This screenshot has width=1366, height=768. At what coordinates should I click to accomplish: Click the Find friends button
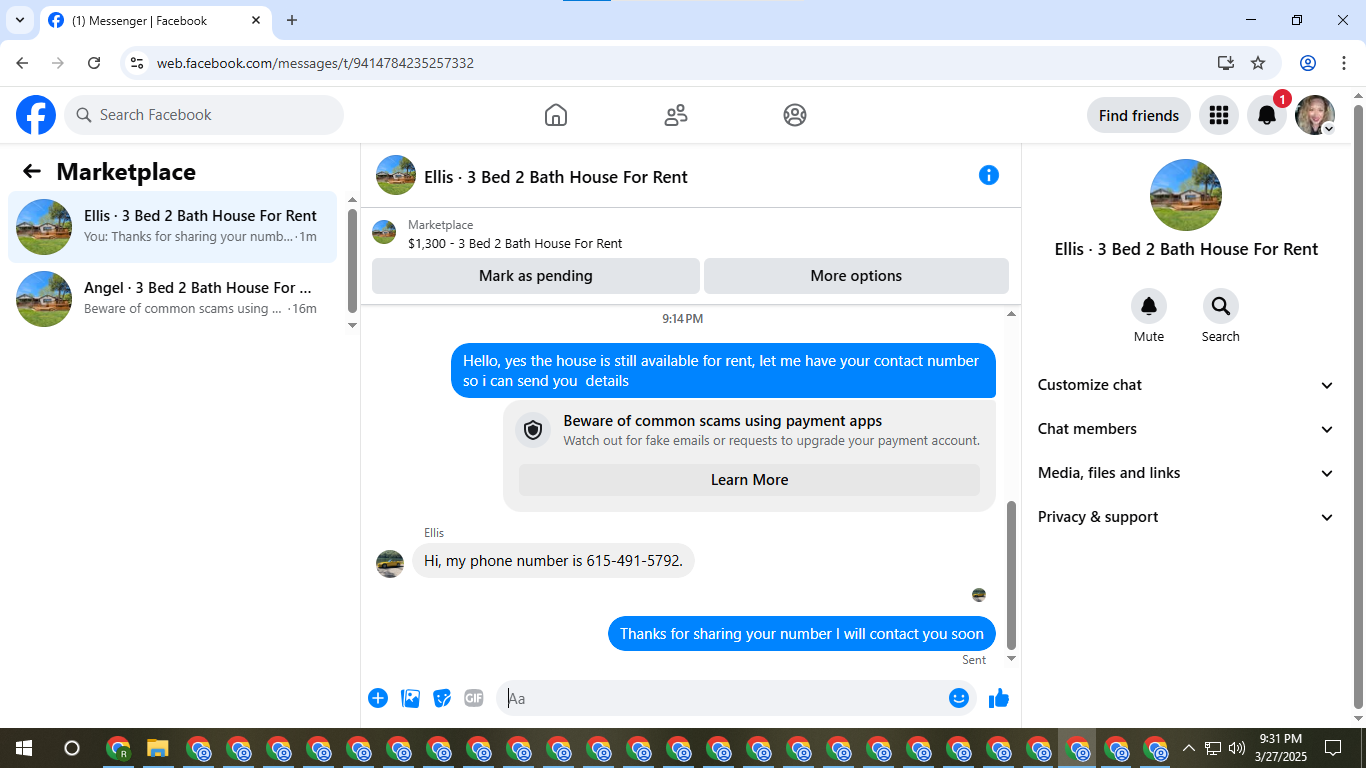(1139, 115)
